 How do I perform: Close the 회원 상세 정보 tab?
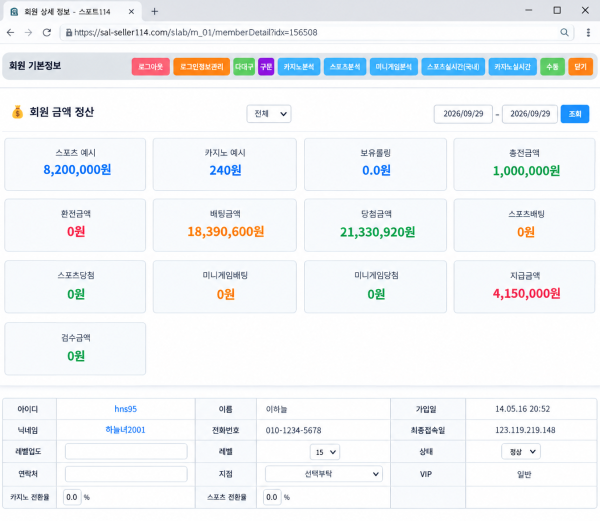coord(131,11)
